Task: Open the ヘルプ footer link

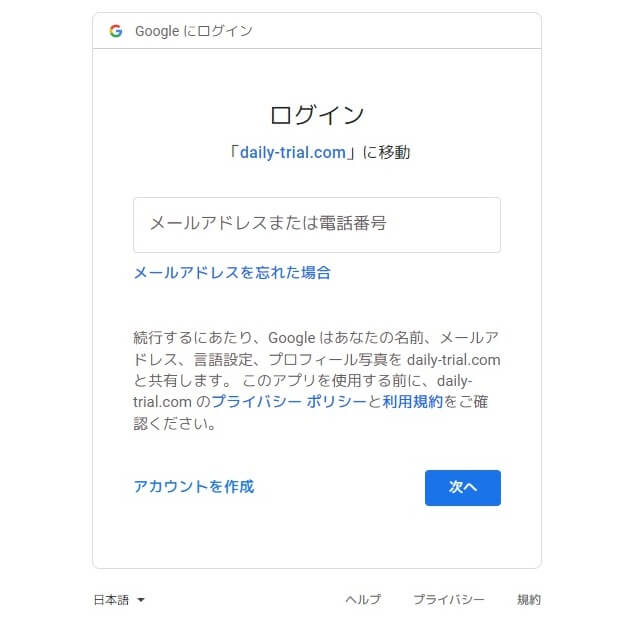Action: (363, 600)
